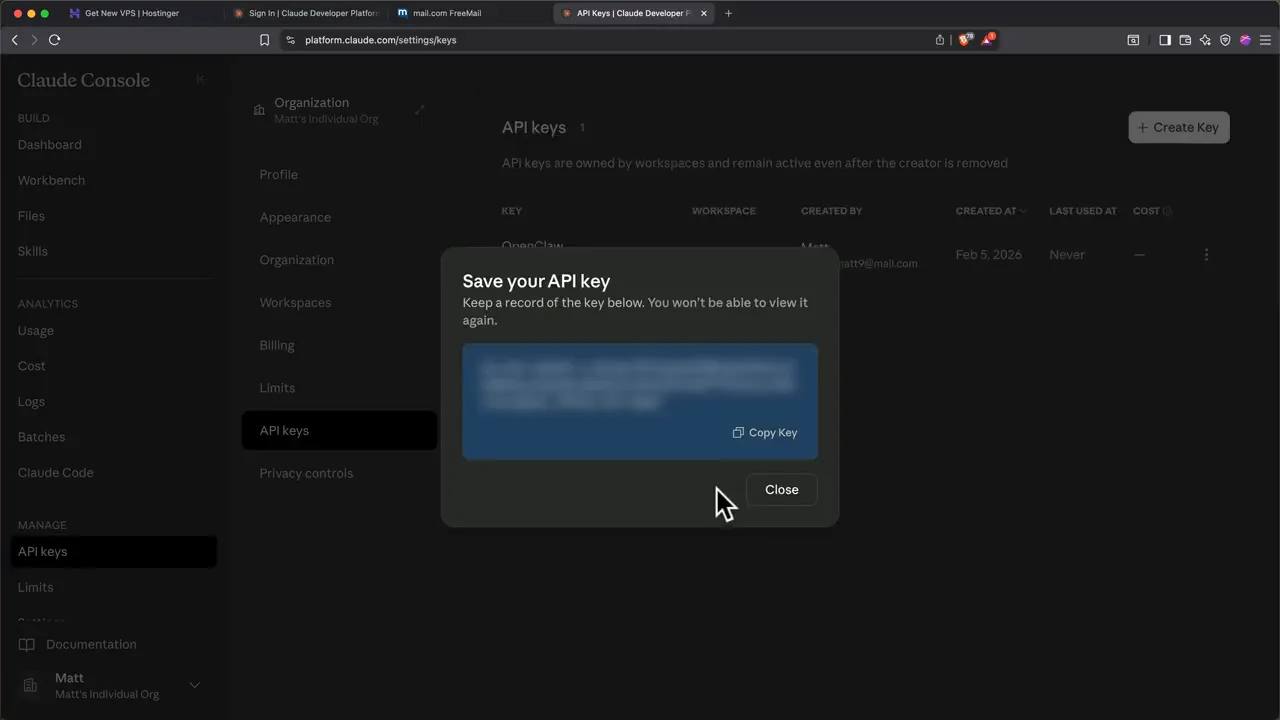Go back in browser history
This screenshot has height=720, width=1280.
point(14,40)
